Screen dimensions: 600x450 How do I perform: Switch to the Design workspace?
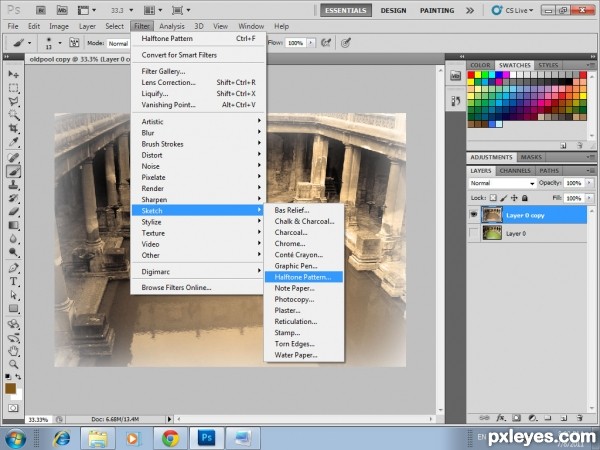(393, 10)
